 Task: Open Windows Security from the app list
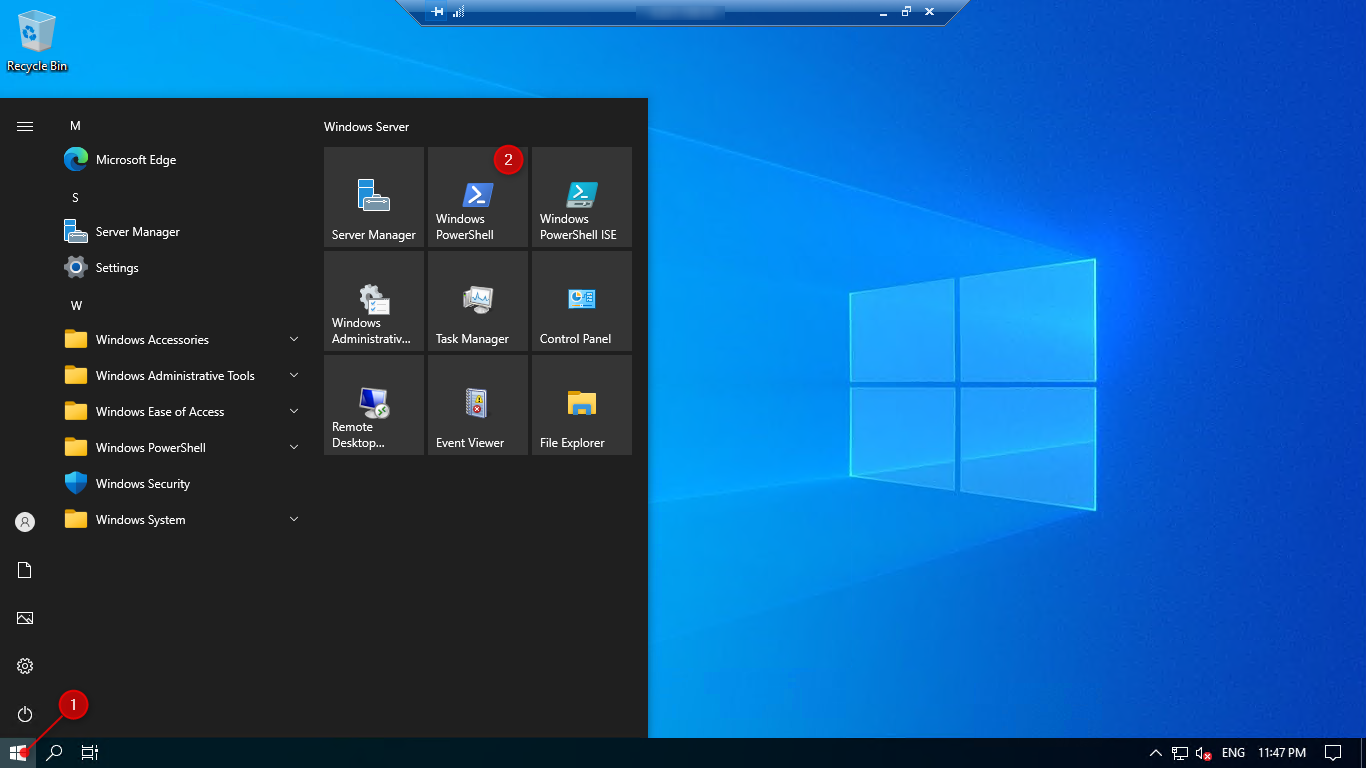point(142,484)
